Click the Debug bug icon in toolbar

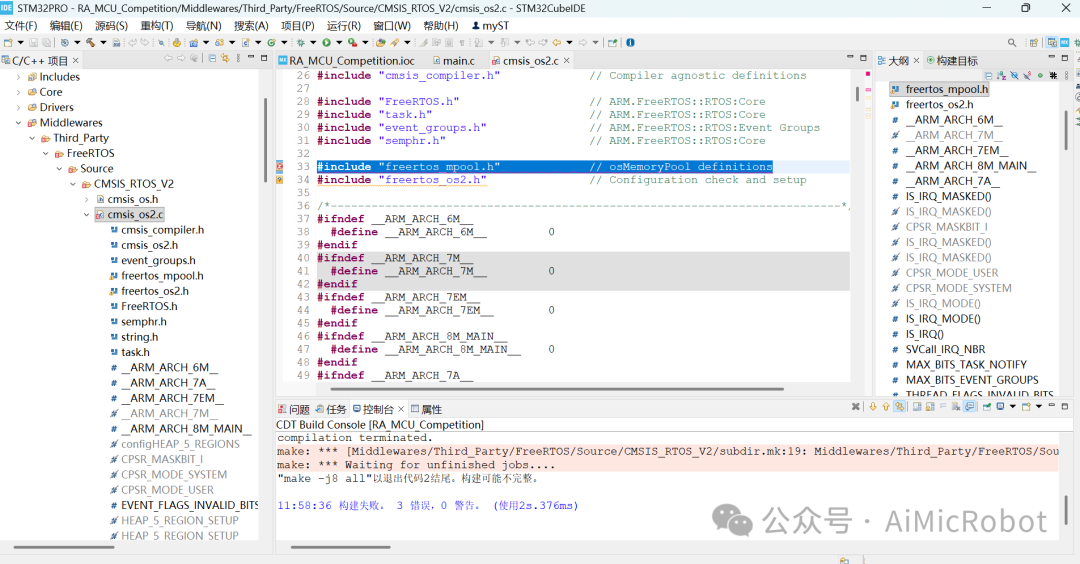(301, 42)
